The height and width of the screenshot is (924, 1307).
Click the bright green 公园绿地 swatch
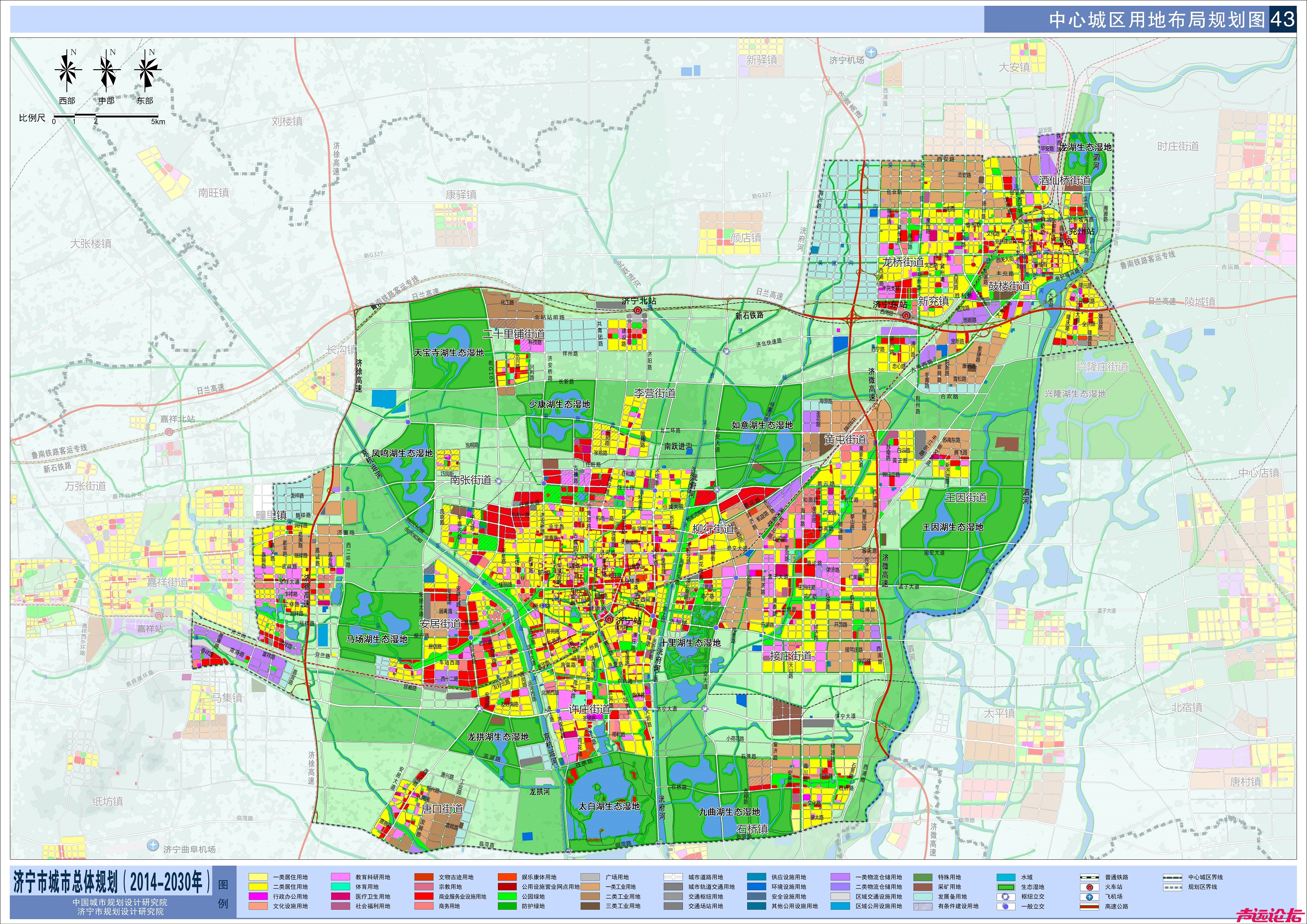pos(507,897)
